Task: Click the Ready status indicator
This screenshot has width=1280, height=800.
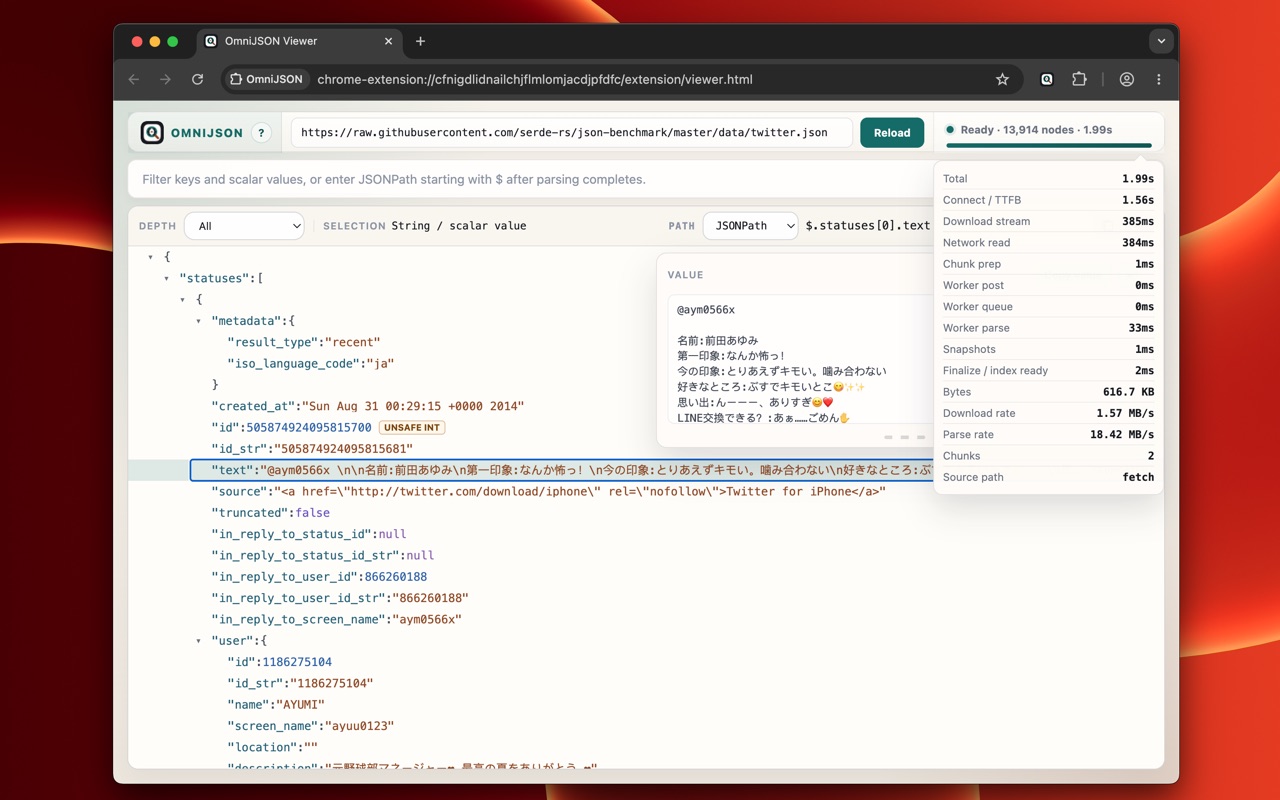Action: click(x=1029, y=130)
